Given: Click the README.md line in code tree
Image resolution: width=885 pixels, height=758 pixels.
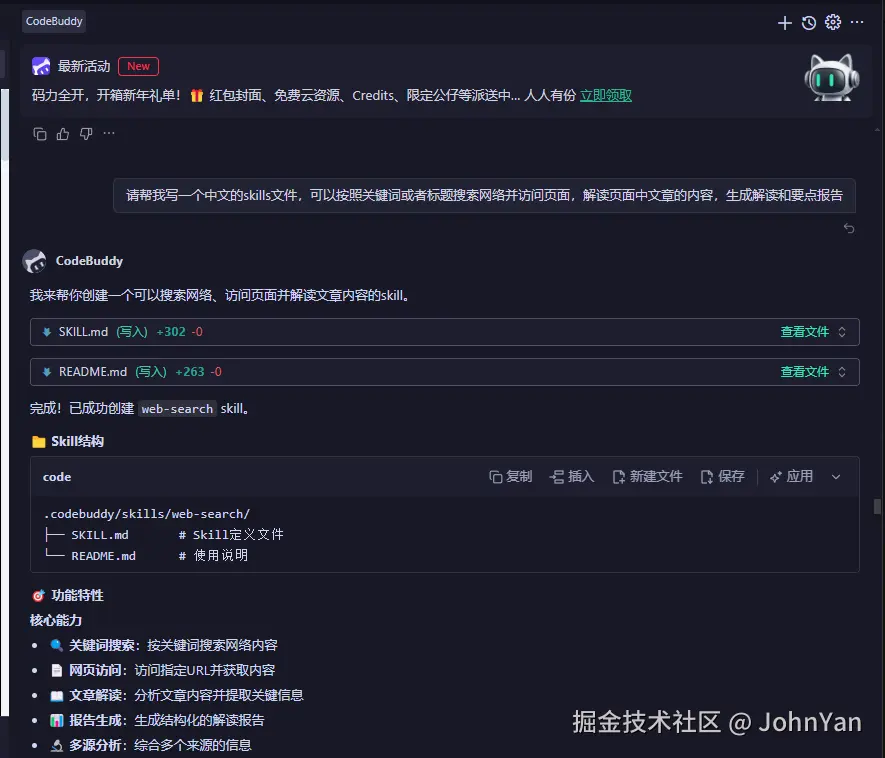Looking at the screenshot, I should point(146,556).
